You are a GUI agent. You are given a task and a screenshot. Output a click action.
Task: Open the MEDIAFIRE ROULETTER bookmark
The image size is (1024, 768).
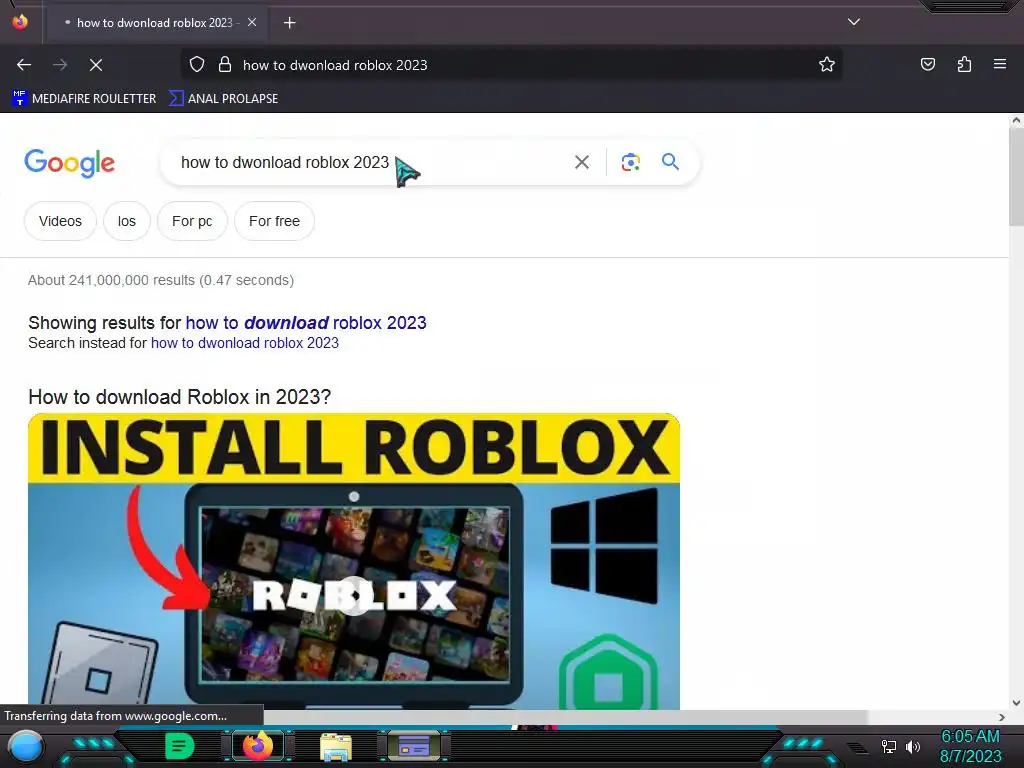pos(84,99)
